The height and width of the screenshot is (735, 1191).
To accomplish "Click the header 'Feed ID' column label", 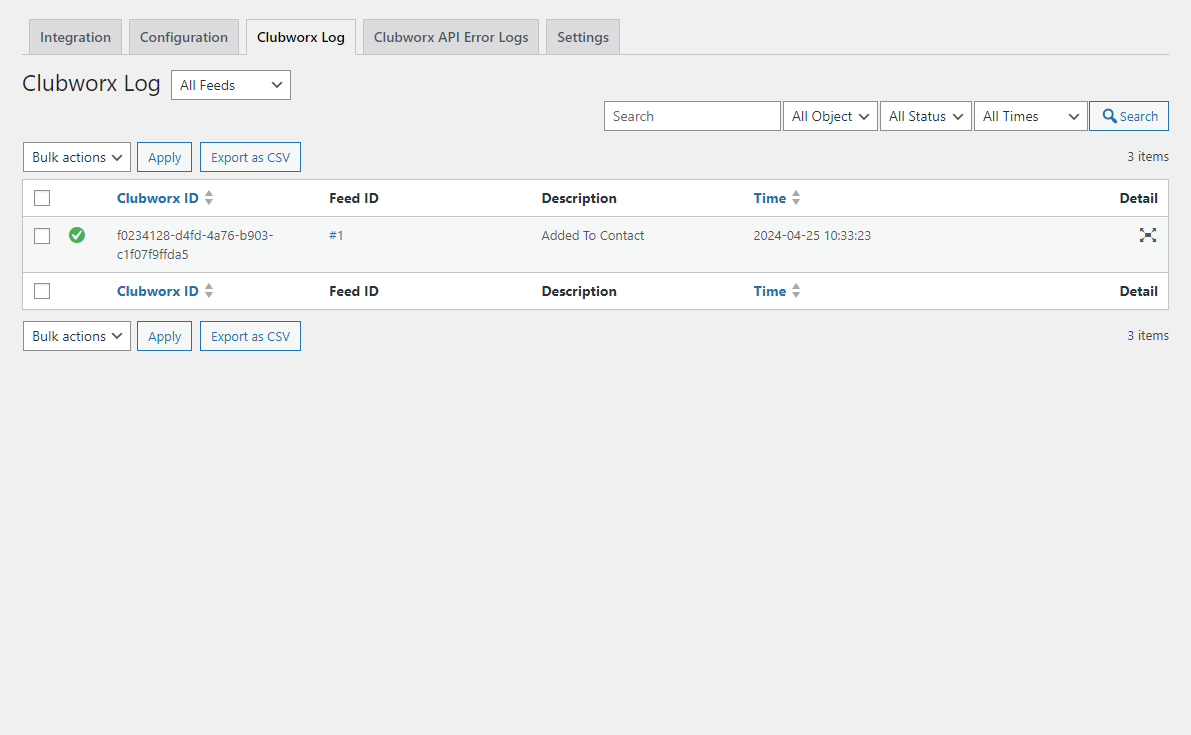I will [354, 198].
